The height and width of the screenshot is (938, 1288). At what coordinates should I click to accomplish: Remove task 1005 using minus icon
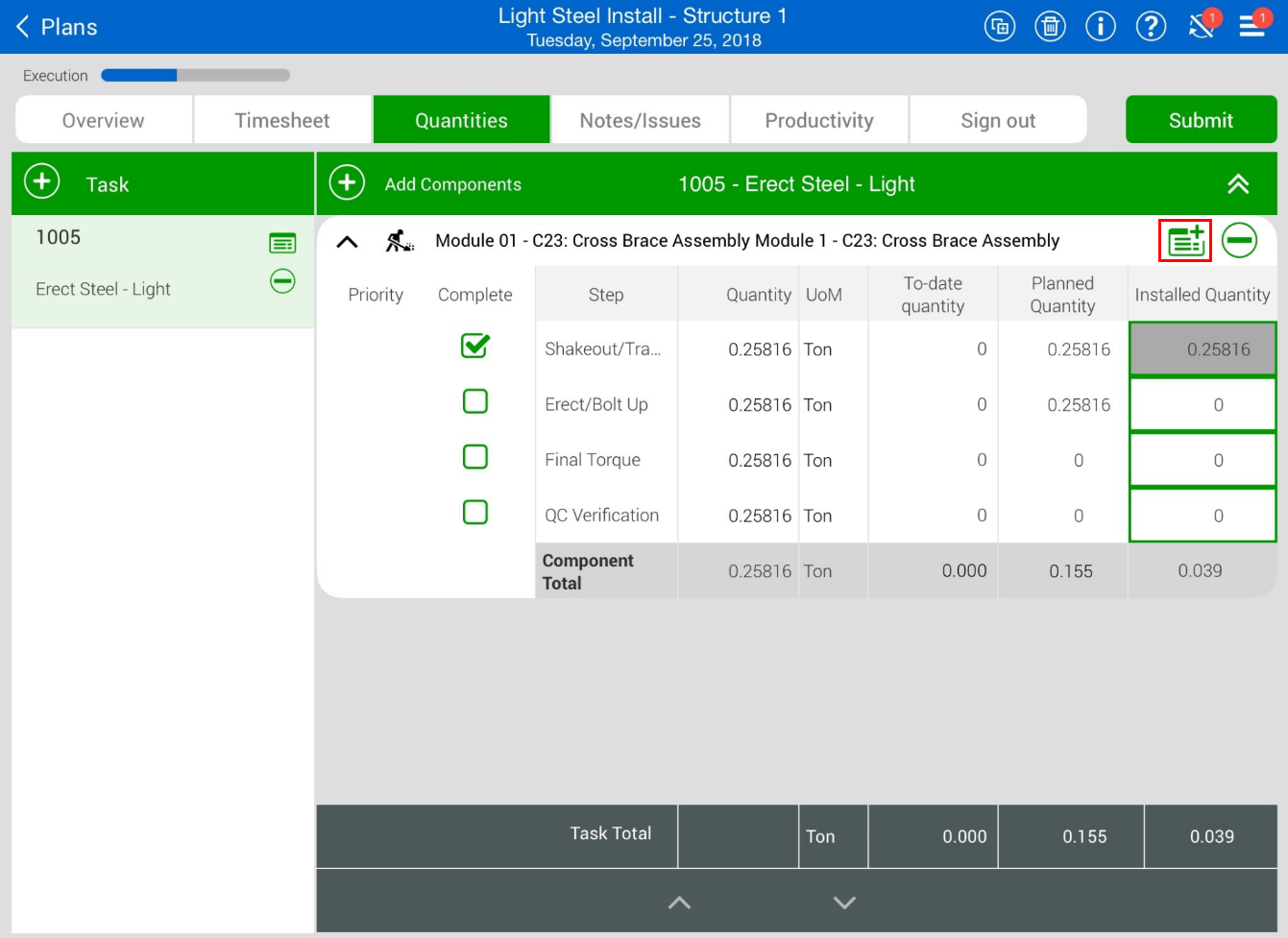pyautogui.click(x=282, y=281)
